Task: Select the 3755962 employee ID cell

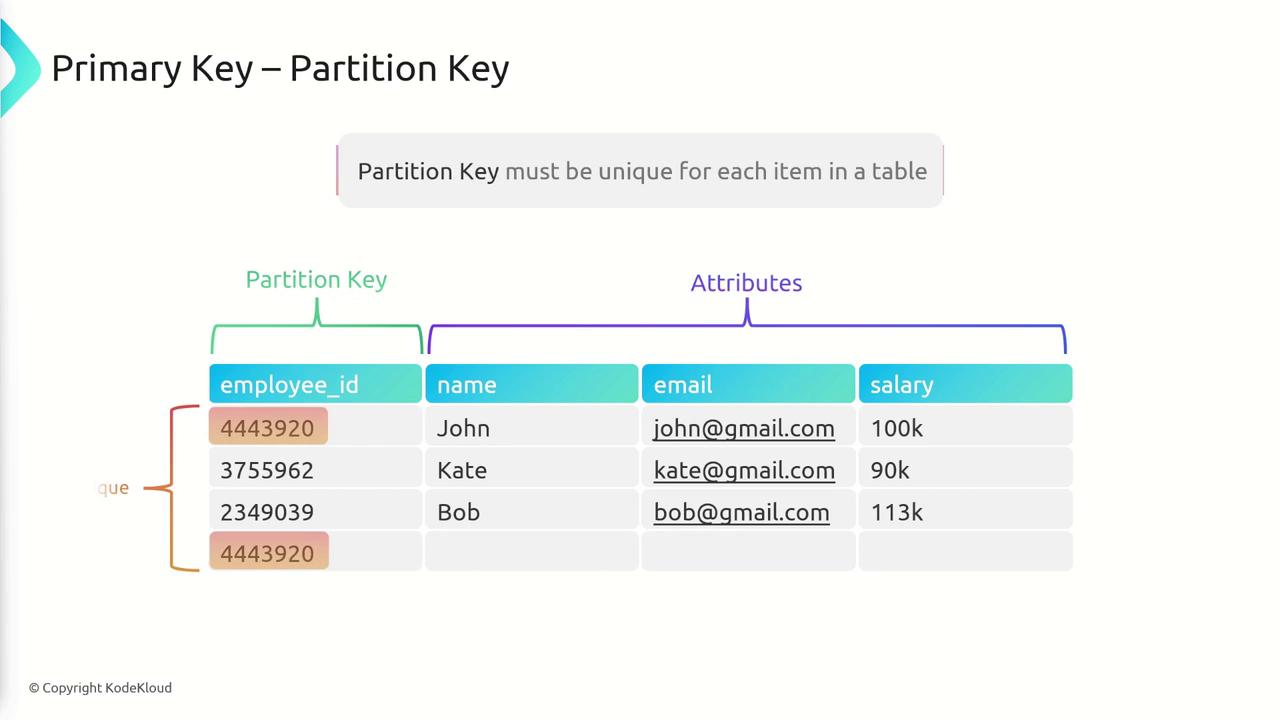Action: pyautogui.click(x=267, y=470)
